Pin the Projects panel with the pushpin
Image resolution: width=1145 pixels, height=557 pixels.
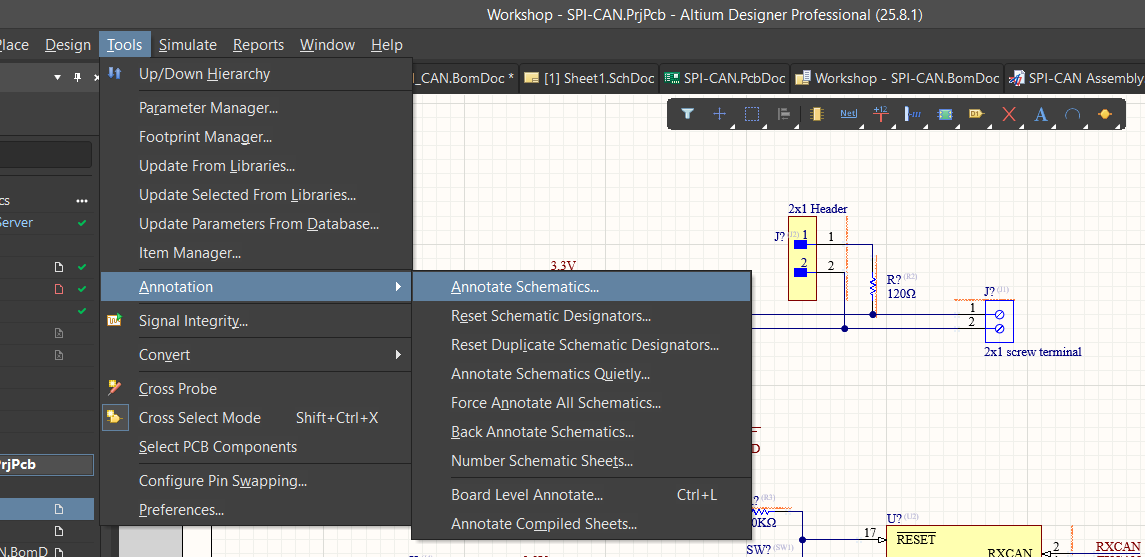coord(77,77)
